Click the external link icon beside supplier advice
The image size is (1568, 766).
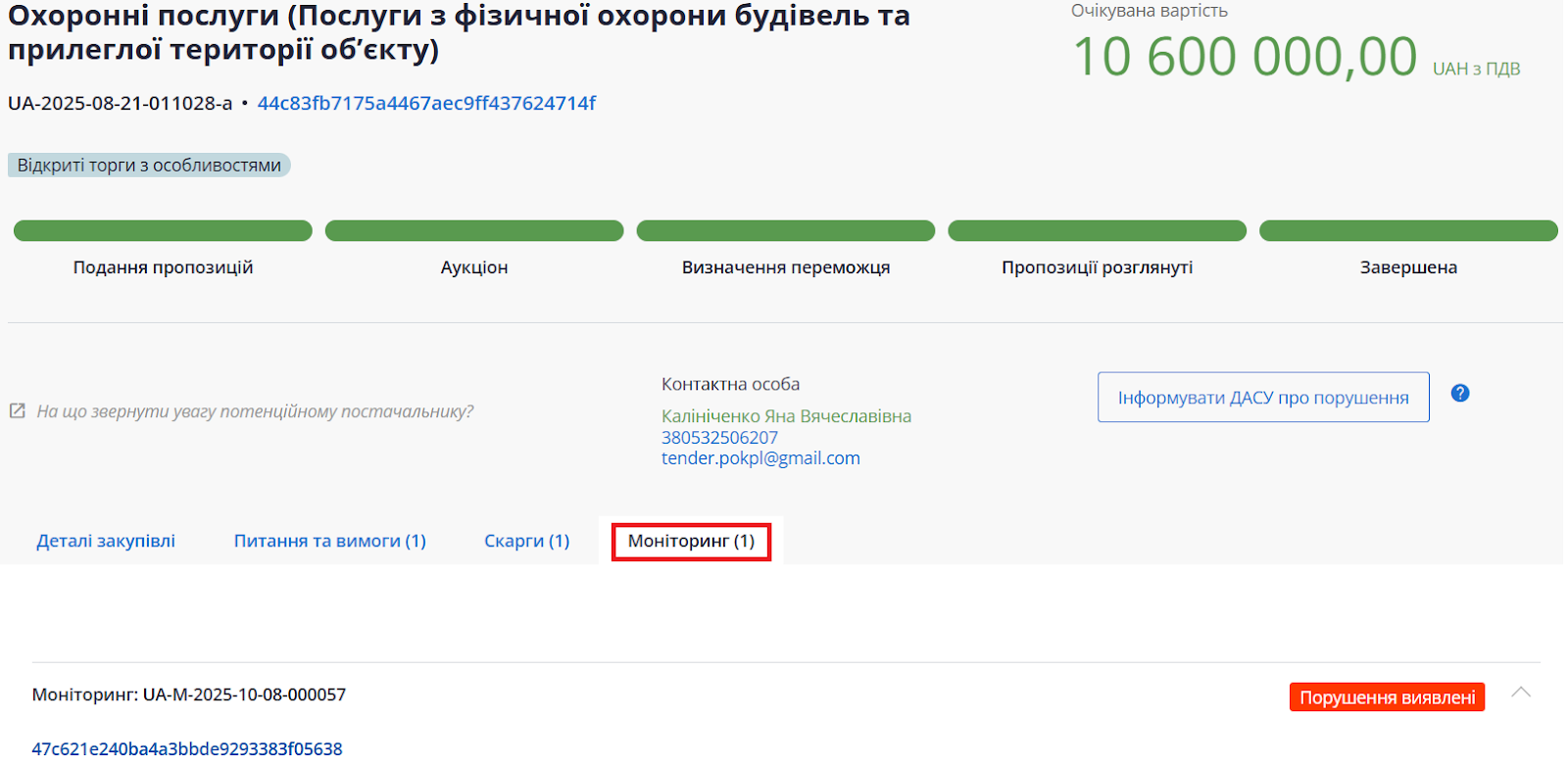(x=18, y=411)
